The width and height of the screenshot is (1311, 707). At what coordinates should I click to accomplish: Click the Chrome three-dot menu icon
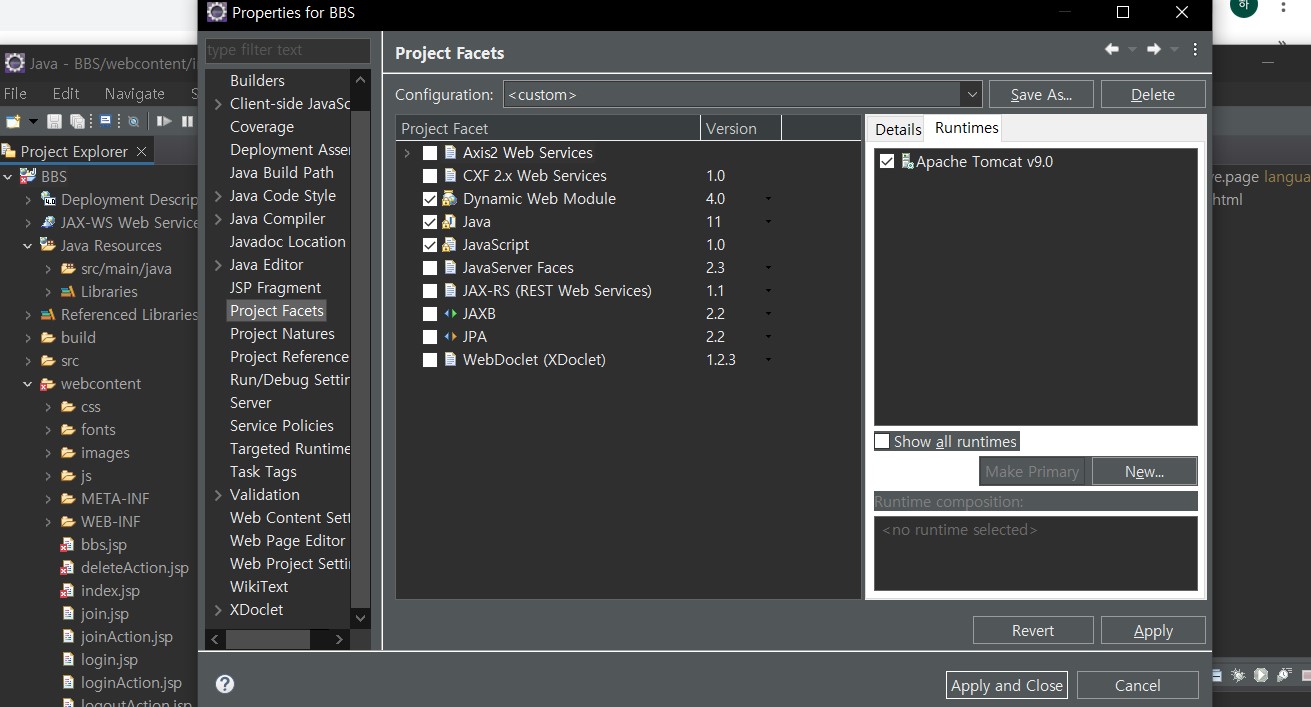click(x=1283, y=7)
